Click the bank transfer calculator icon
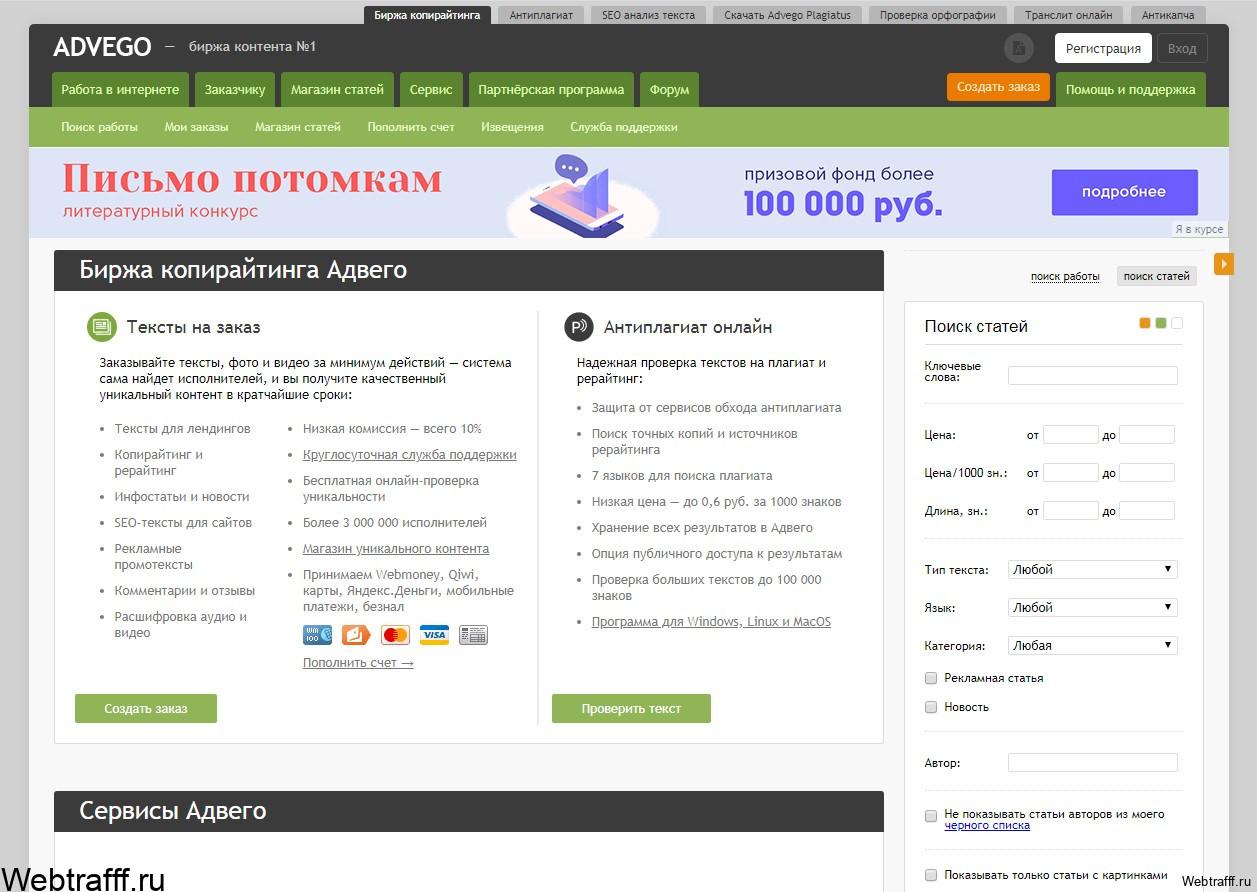The image size is (1257, 892). pos(473,634)
